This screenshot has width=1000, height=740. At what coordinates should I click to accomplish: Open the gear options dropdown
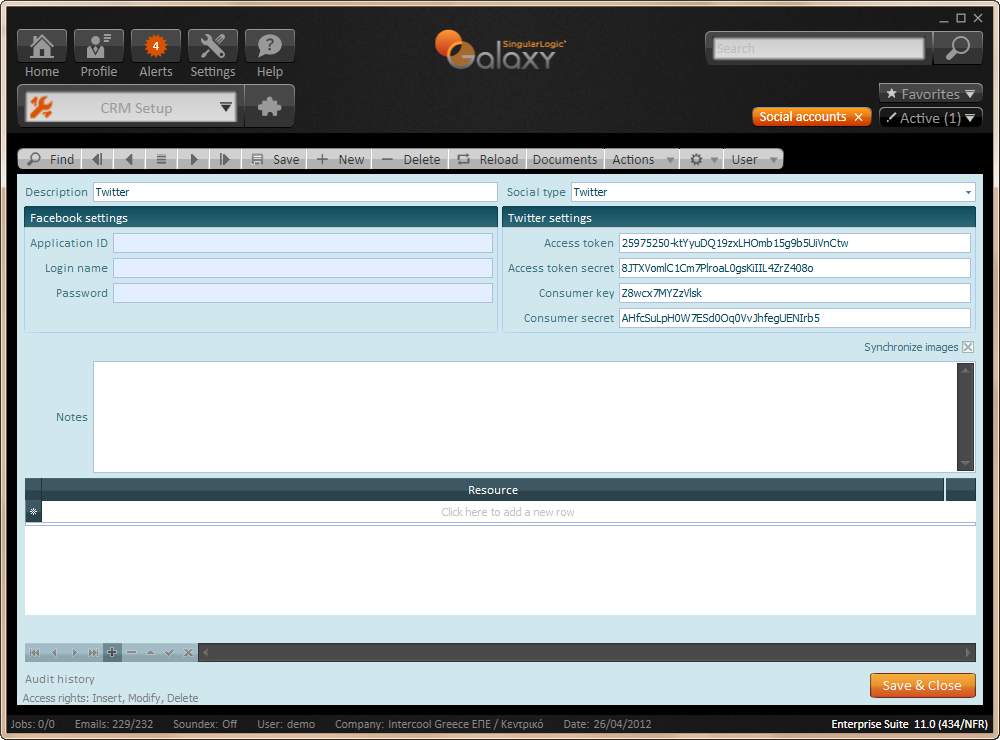pyautogui.click(x=702, y=159)
